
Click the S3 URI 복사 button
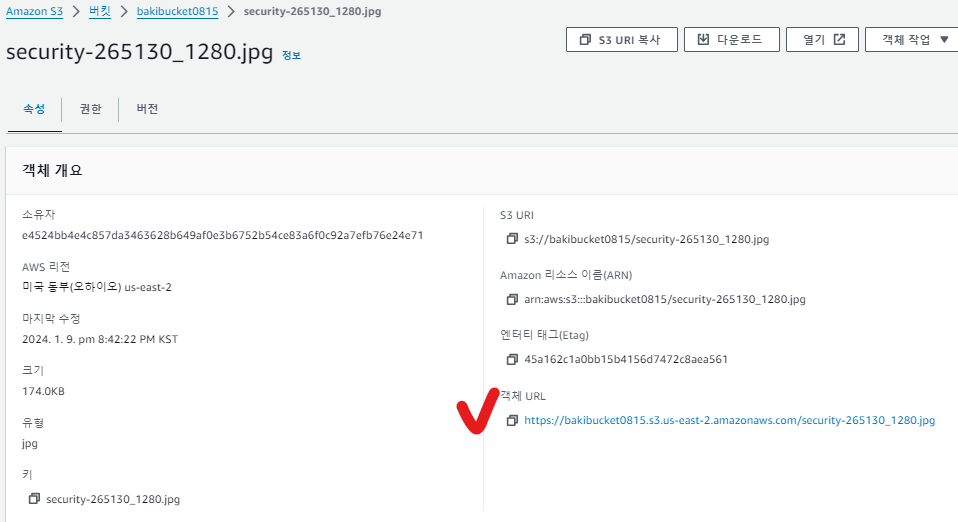[x=621, y=40]
